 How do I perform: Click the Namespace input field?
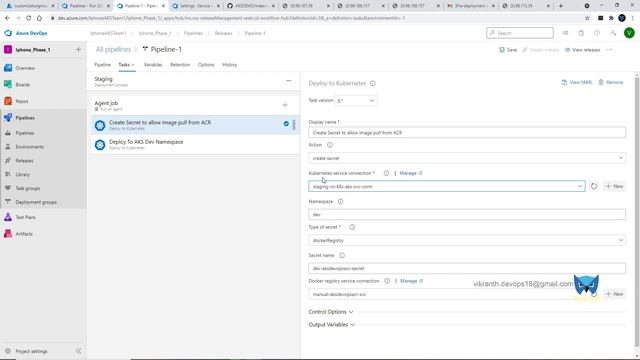point(467,214)
